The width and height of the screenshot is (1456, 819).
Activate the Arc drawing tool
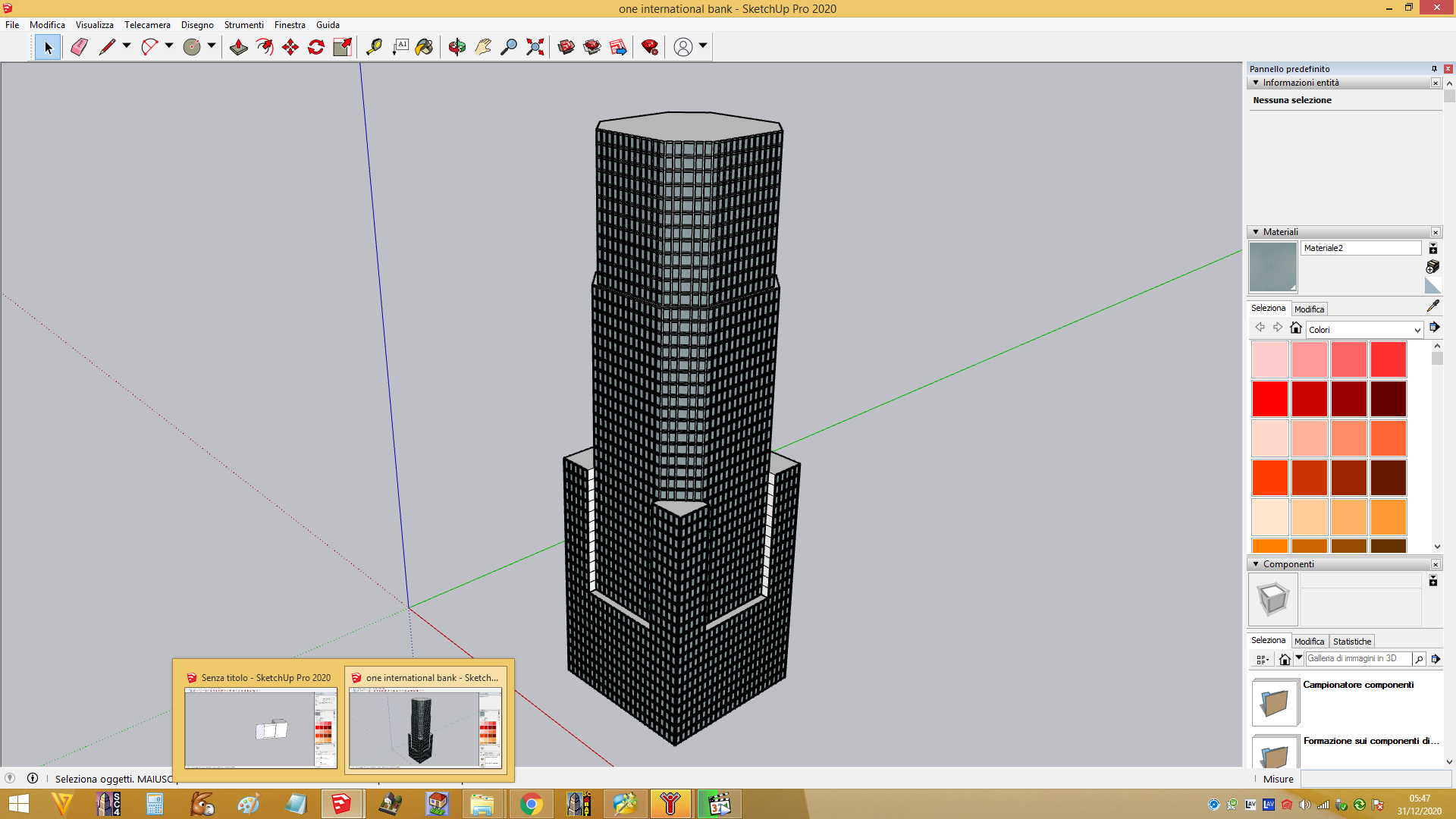(x=149, y=47)
